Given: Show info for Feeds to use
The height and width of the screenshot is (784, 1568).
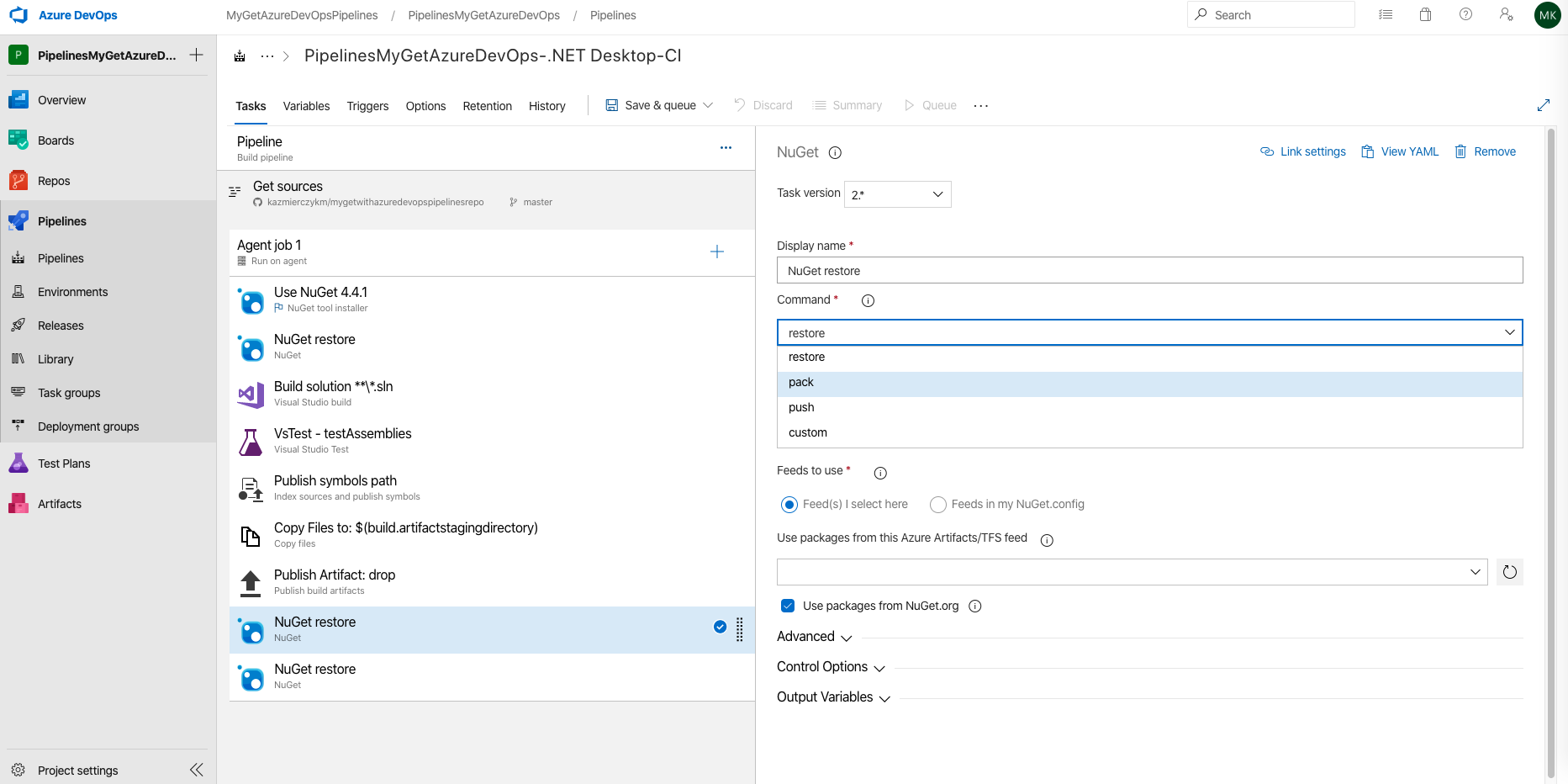Looking at the screenshot, I should (880, 473).
